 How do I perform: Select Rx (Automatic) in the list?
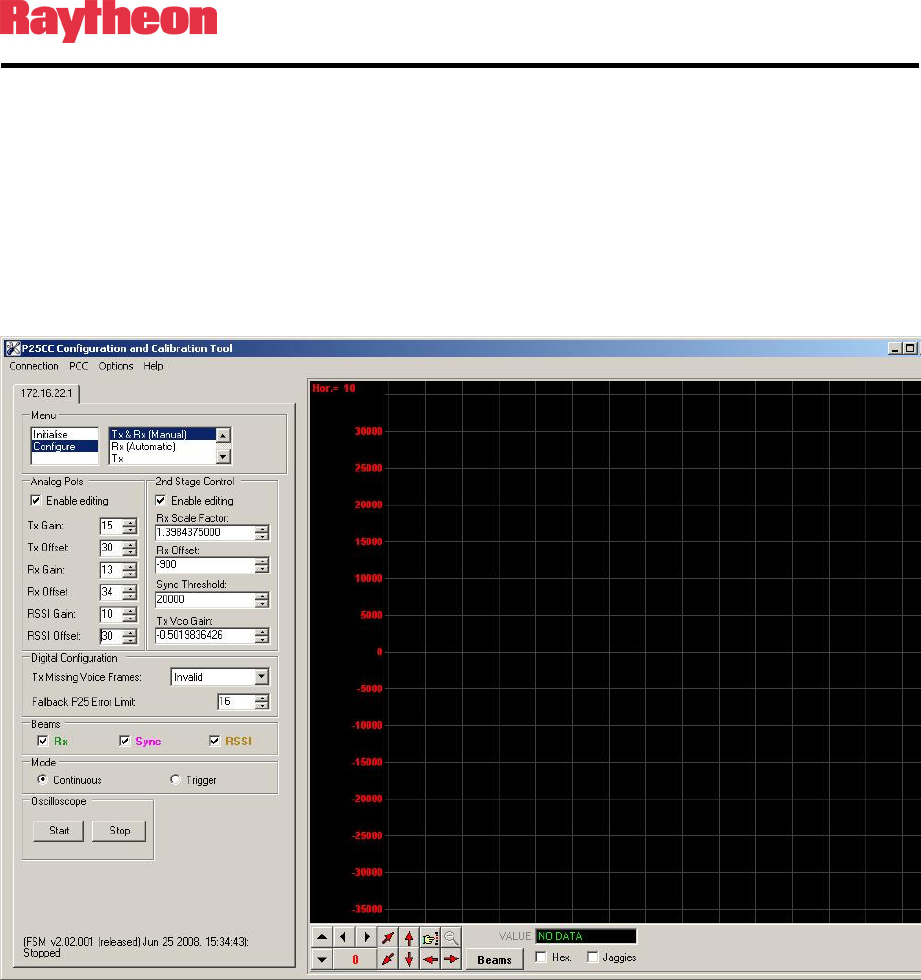pyautogui.click(x=162, y=446)
